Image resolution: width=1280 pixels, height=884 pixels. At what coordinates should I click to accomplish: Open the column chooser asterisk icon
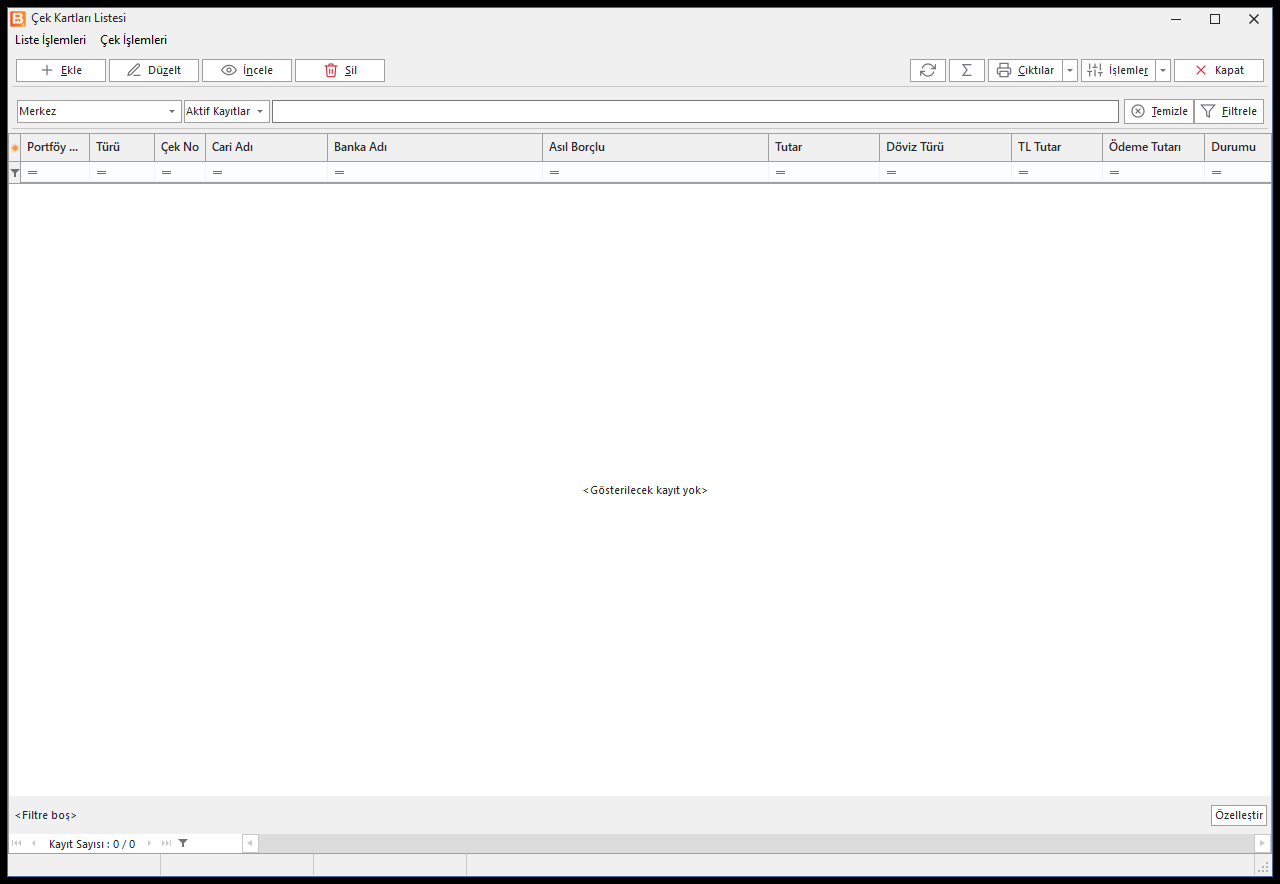15,147
